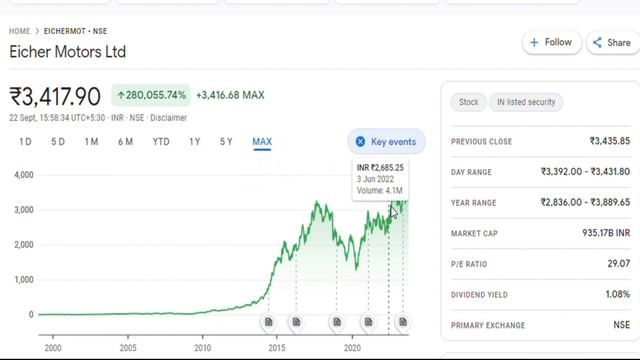Toggle the Key events chip
Screen dimensions: 640x360
(386, 142)
